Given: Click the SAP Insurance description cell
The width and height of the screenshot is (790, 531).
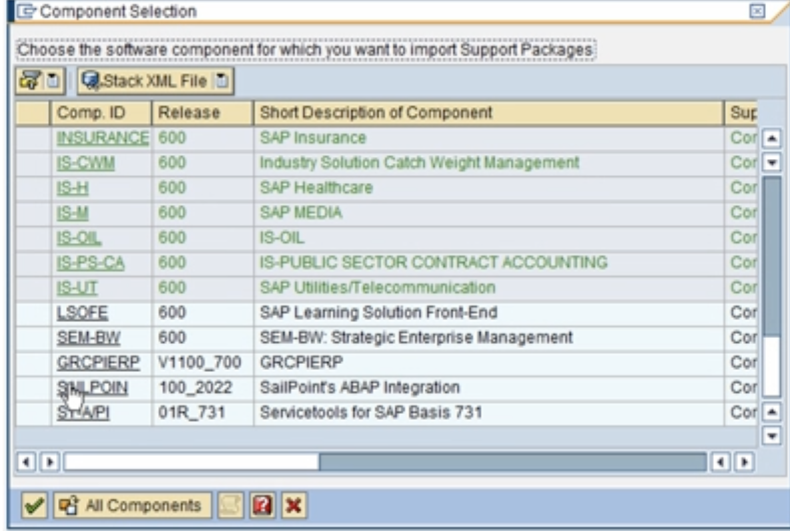Looking at the screenshot, I should (488, 138).
